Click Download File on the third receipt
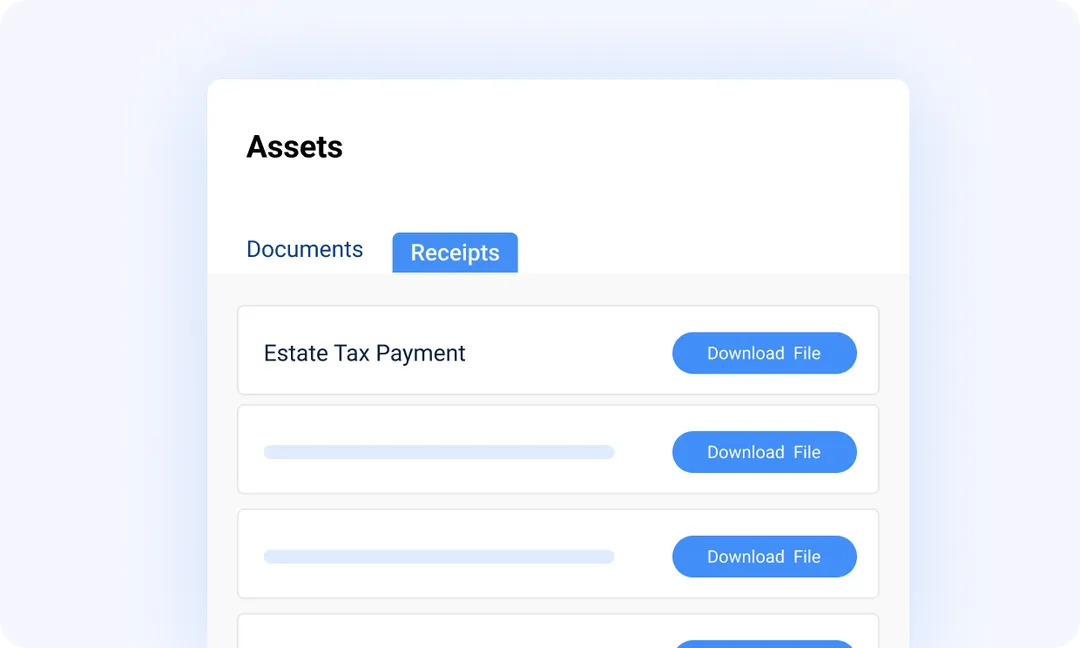This screenshot has width=1080, height=648. coord(764,556)
